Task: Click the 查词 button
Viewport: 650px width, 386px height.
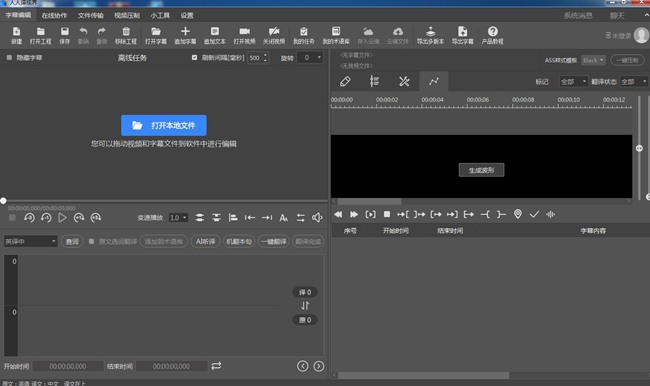Action: point(72,241)
